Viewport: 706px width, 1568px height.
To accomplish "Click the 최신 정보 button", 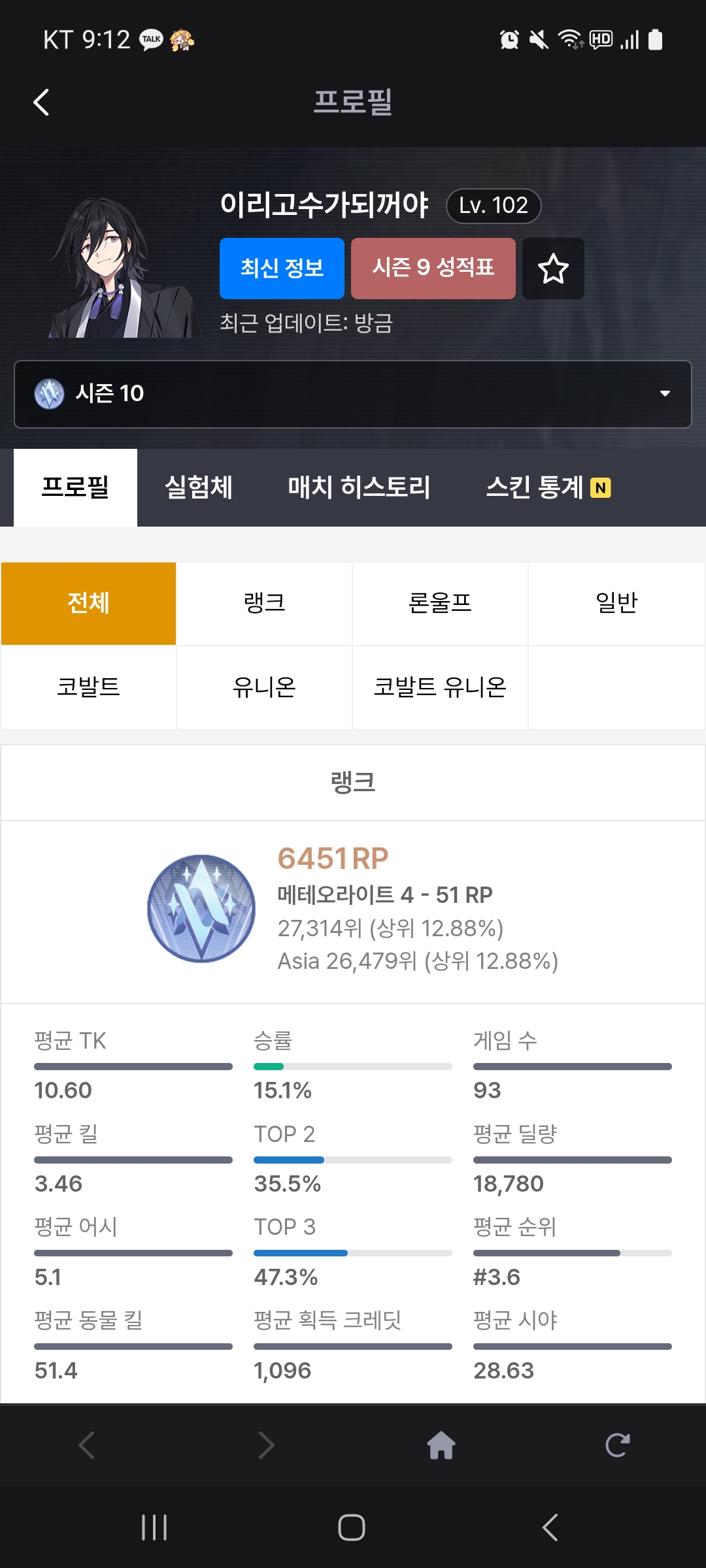I will pos(282,269).
